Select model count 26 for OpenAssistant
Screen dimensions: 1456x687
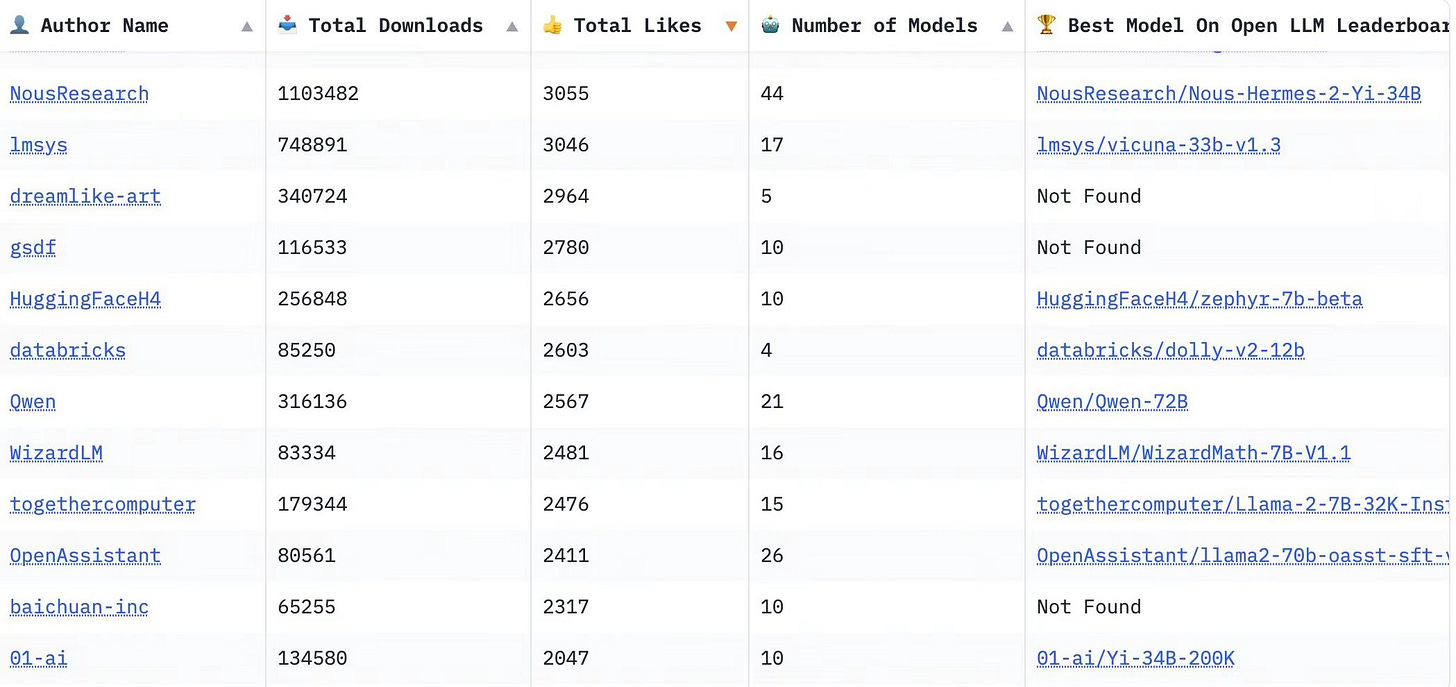pyautogui.click(x=772, y=556)
